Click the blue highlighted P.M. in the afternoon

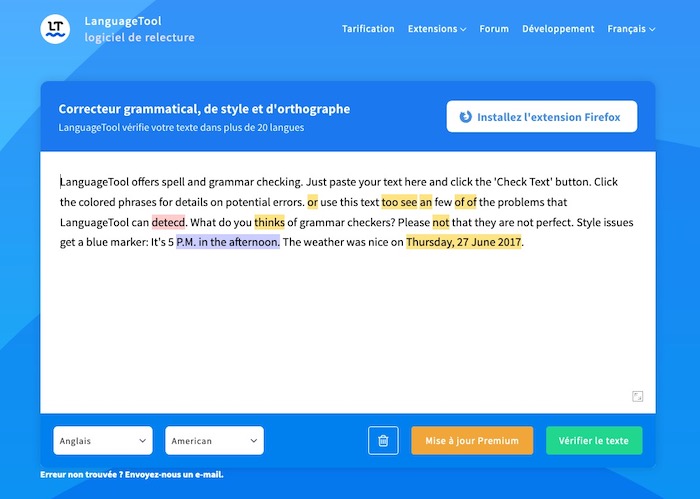pyautogui.click(x=228, y=242)
